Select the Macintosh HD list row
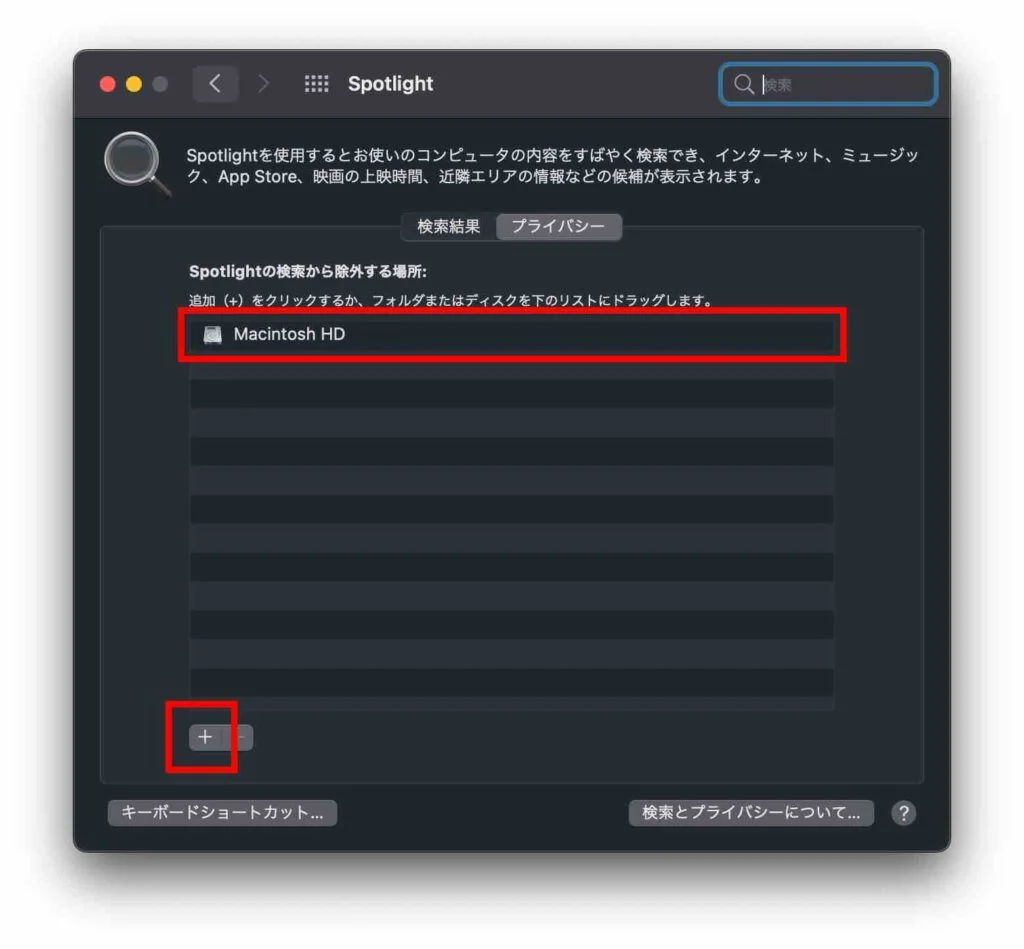 [x=512, y=334]
